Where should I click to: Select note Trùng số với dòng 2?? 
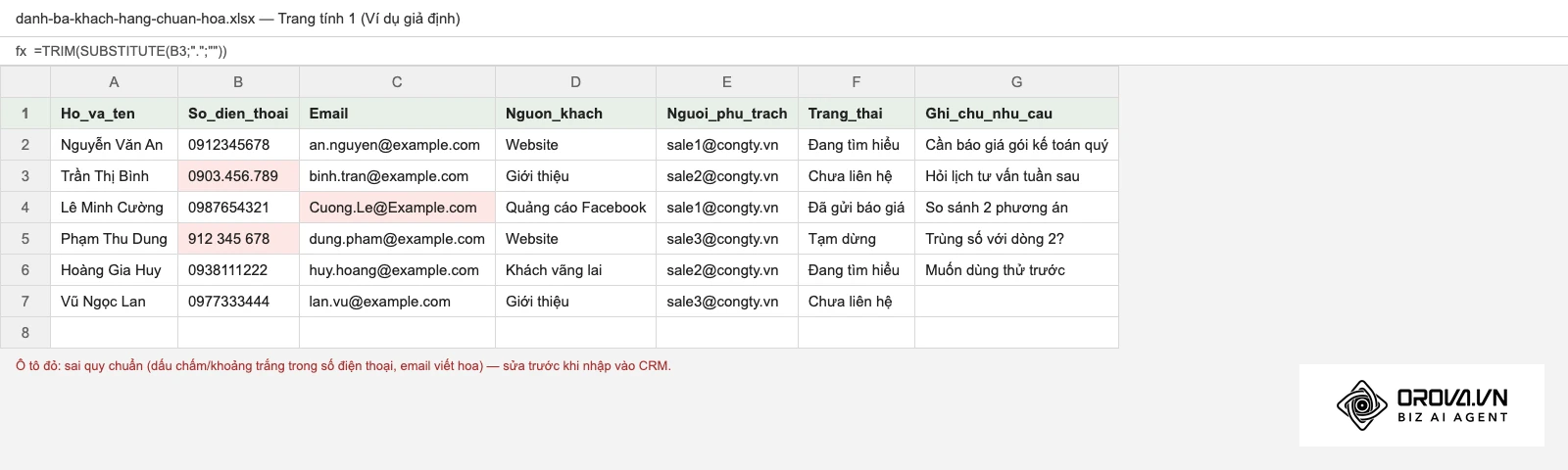(1016, 239)
